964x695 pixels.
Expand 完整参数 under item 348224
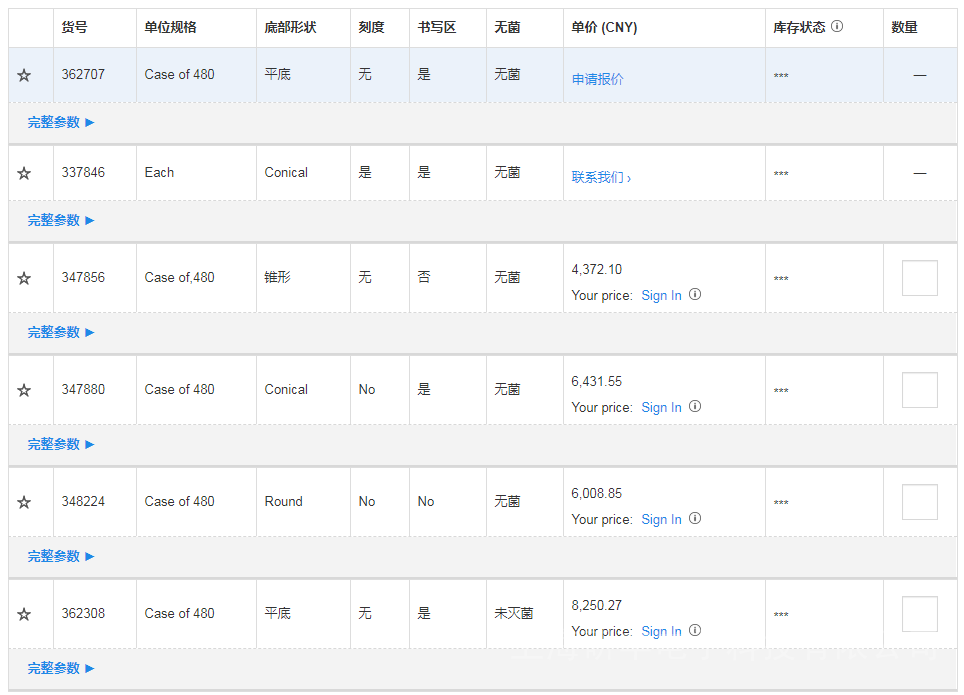point(61,556)
